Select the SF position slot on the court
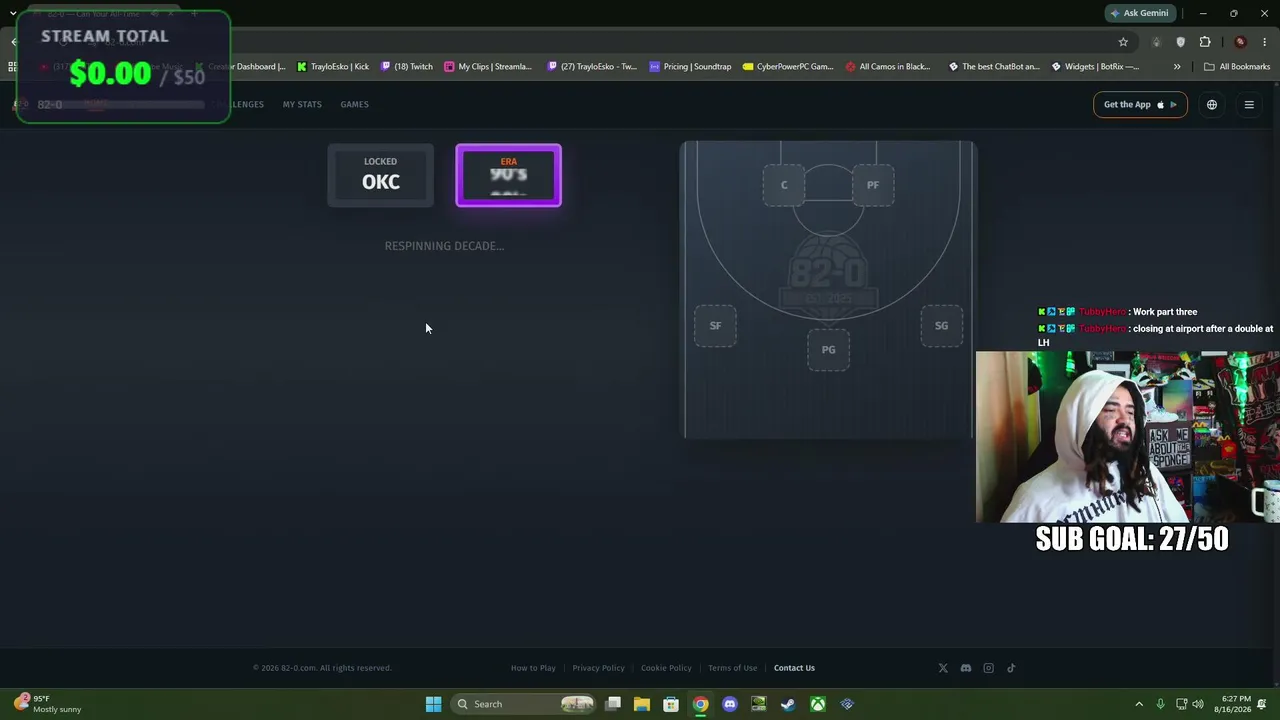Screen dimensions: 1280x720 click(x=715, y=326)
